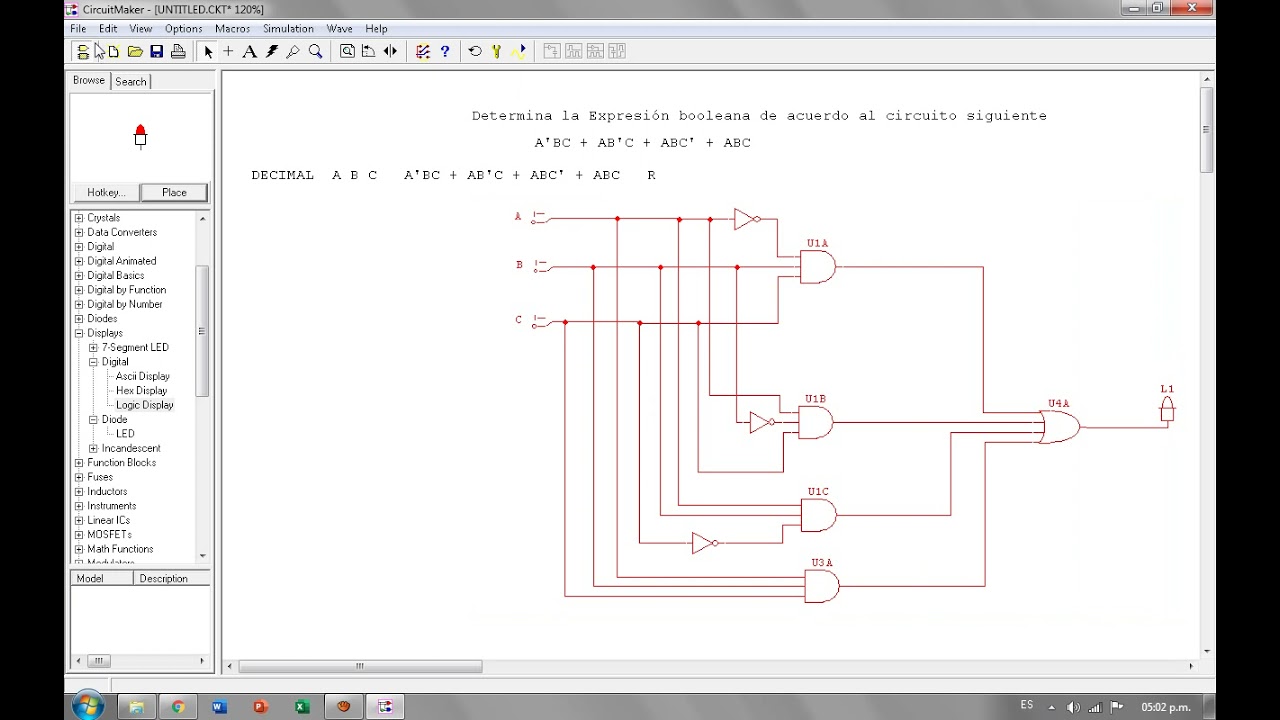Viewport: 1280px width, 720px height.
Task: Expand the Math Functions category
Action: [79, 549]
